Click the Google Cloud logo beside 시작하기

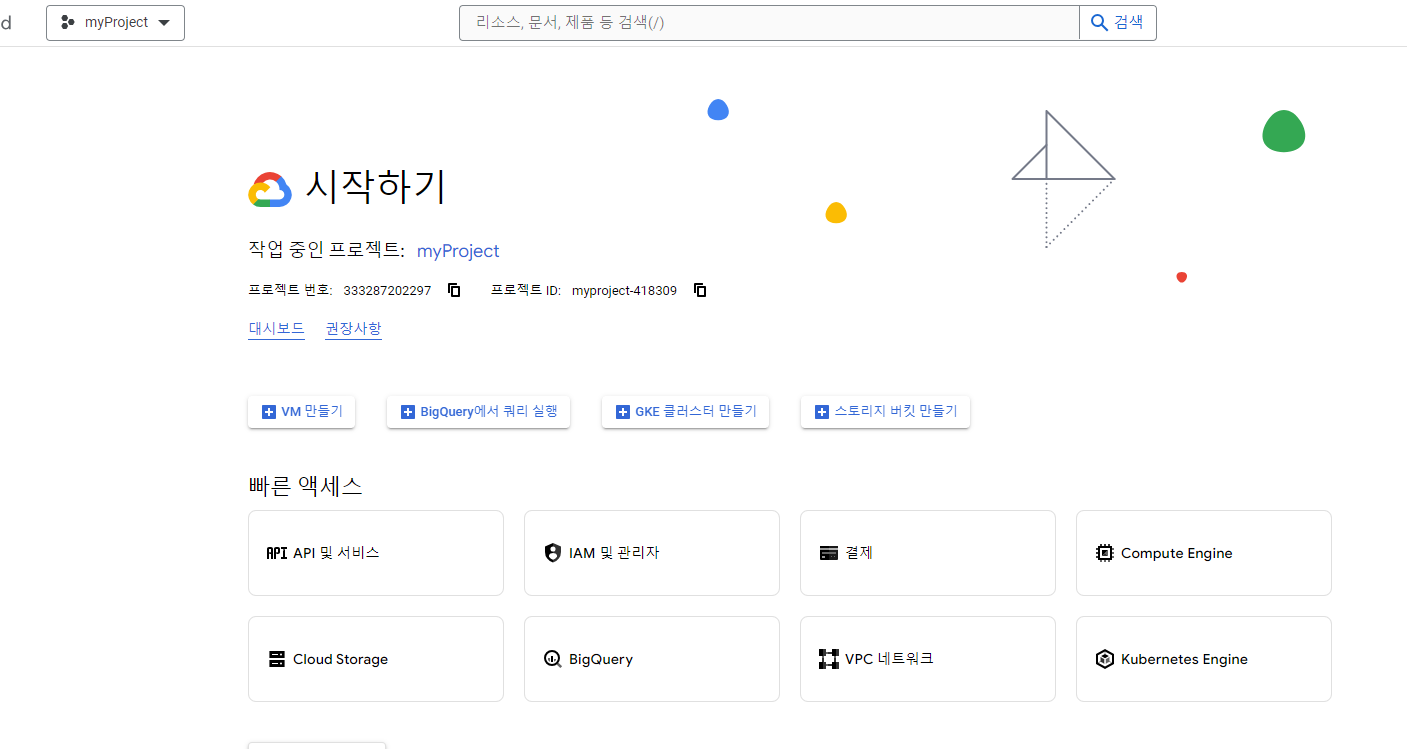(270, 190)
